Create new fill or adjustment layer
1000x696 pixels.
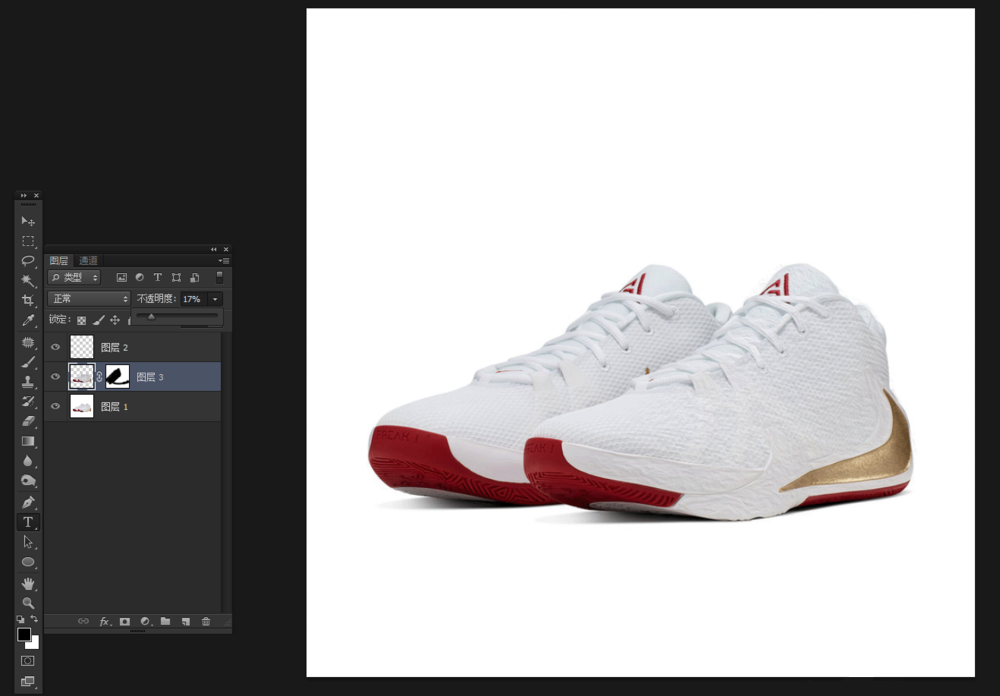pos(145,621)
